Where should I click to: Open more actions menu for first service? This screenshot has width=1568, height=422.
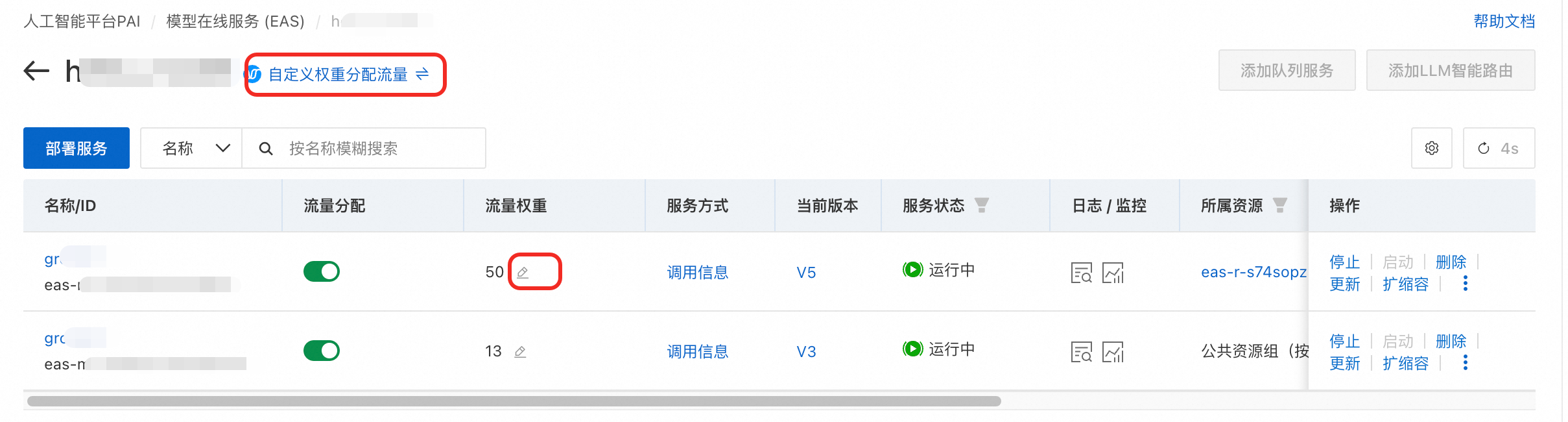(x=1466, y=284)
